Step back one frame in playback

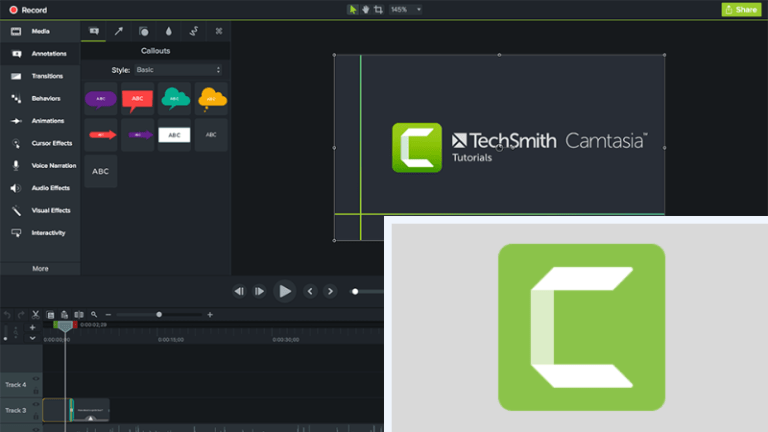(239, 291)
